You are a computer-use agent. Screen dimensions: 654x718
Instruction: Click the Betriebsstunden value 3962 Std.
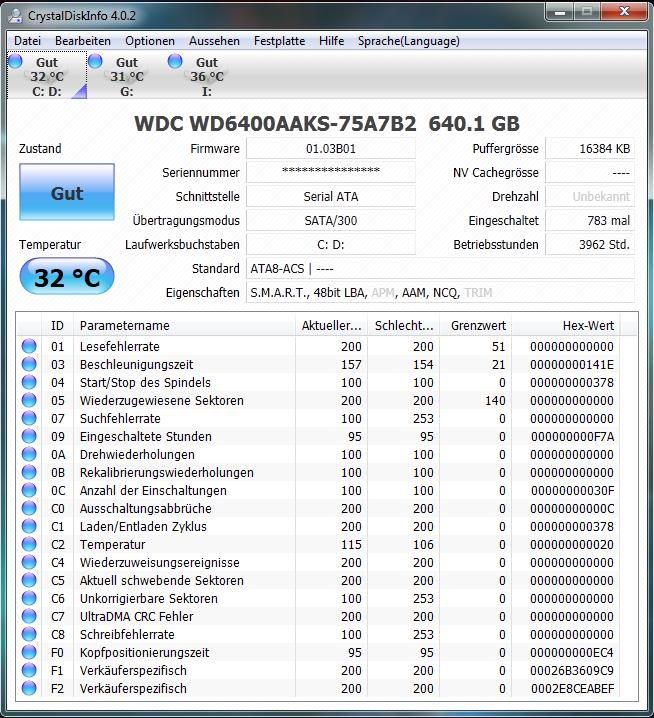point(590,245)
